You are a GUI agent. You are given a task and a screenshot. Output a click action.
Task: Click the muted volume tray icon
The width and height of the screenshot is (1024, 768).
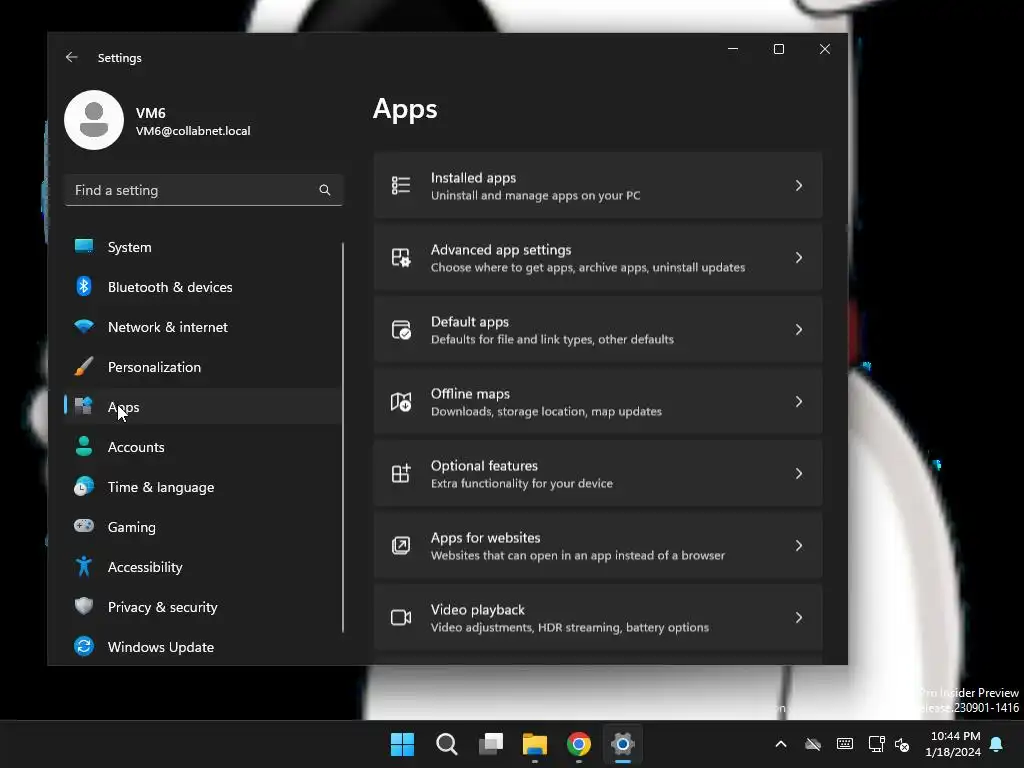pos(903,744)
